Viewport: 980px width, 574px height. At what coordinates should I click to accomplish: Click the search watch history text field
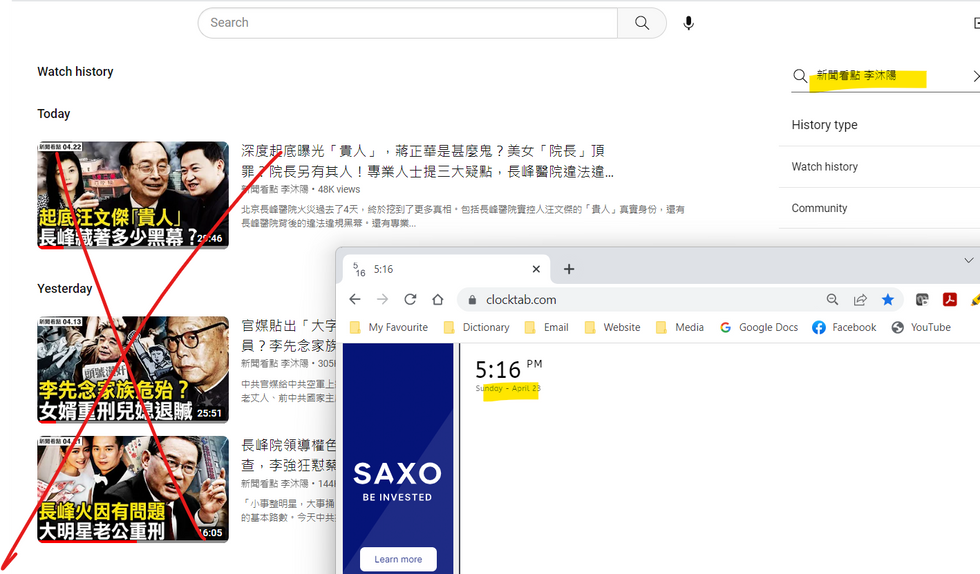click(888, 76)
